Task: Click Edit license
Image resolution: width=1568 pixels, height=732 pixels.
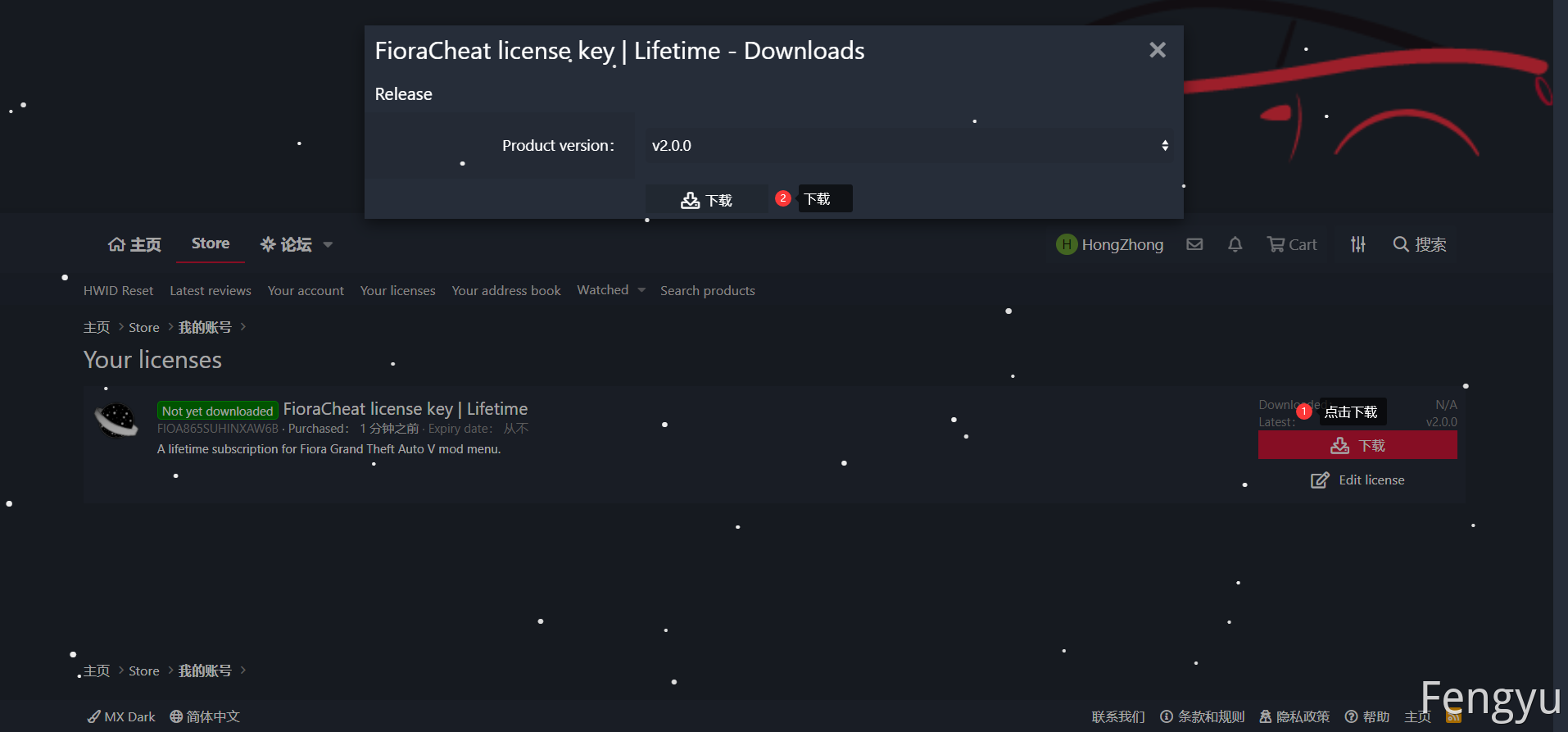Action: click(x=1357, y=480)
